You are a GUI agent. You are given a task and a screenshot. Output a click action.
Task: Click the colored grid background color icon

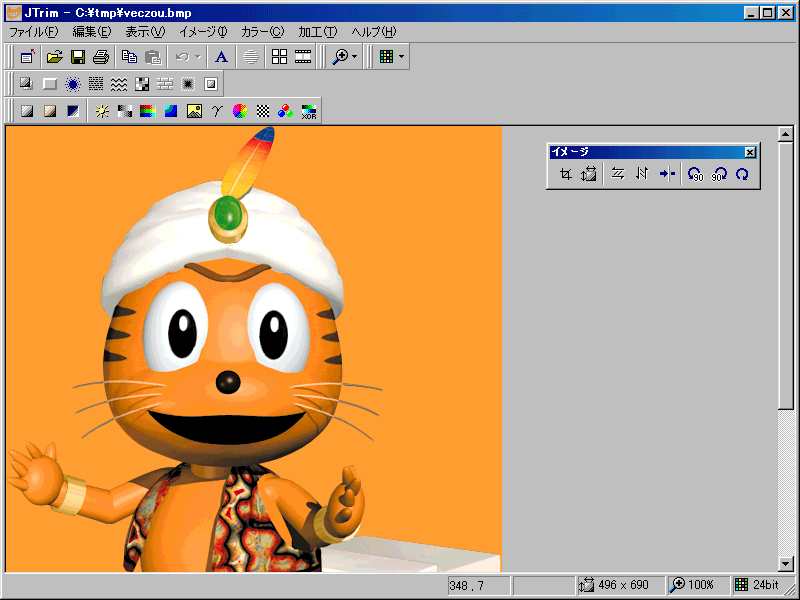(387, 57)
